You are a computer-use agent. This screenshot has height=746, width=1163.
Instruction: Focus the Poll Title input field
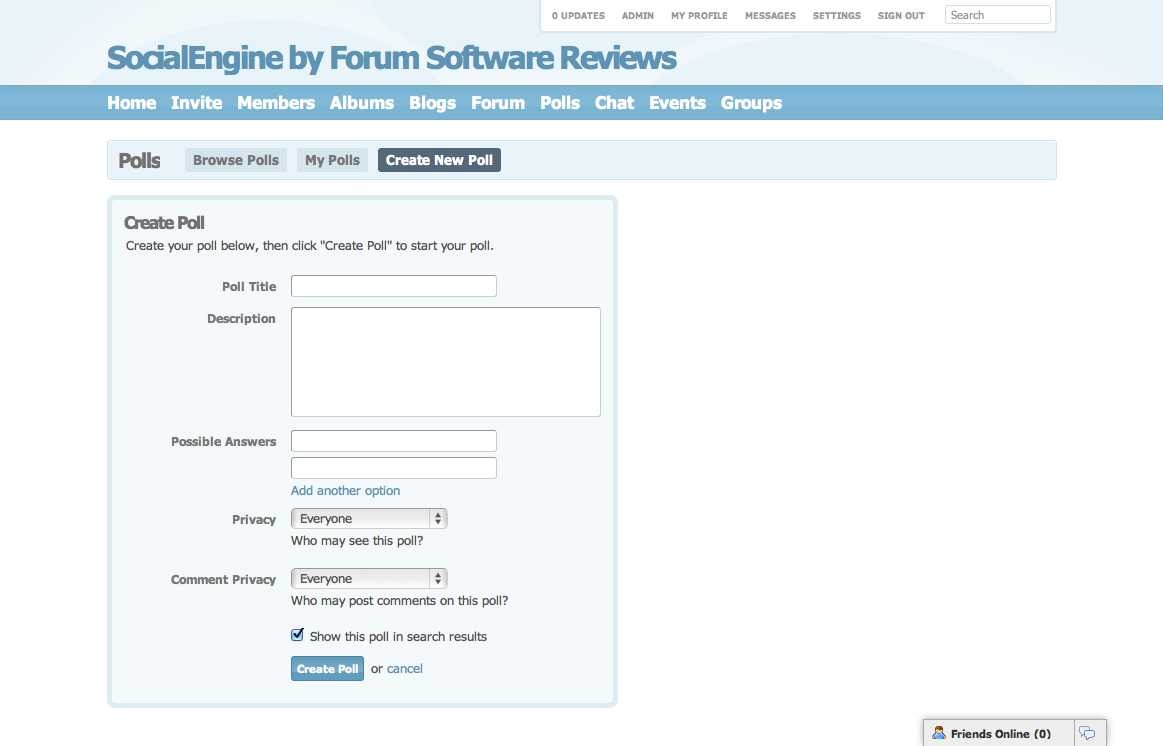point(394,286)
